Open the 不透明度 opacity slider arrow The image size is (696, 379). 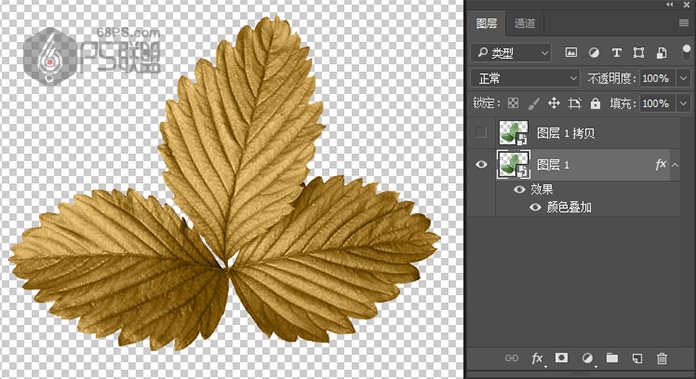(x=683, y=79)
